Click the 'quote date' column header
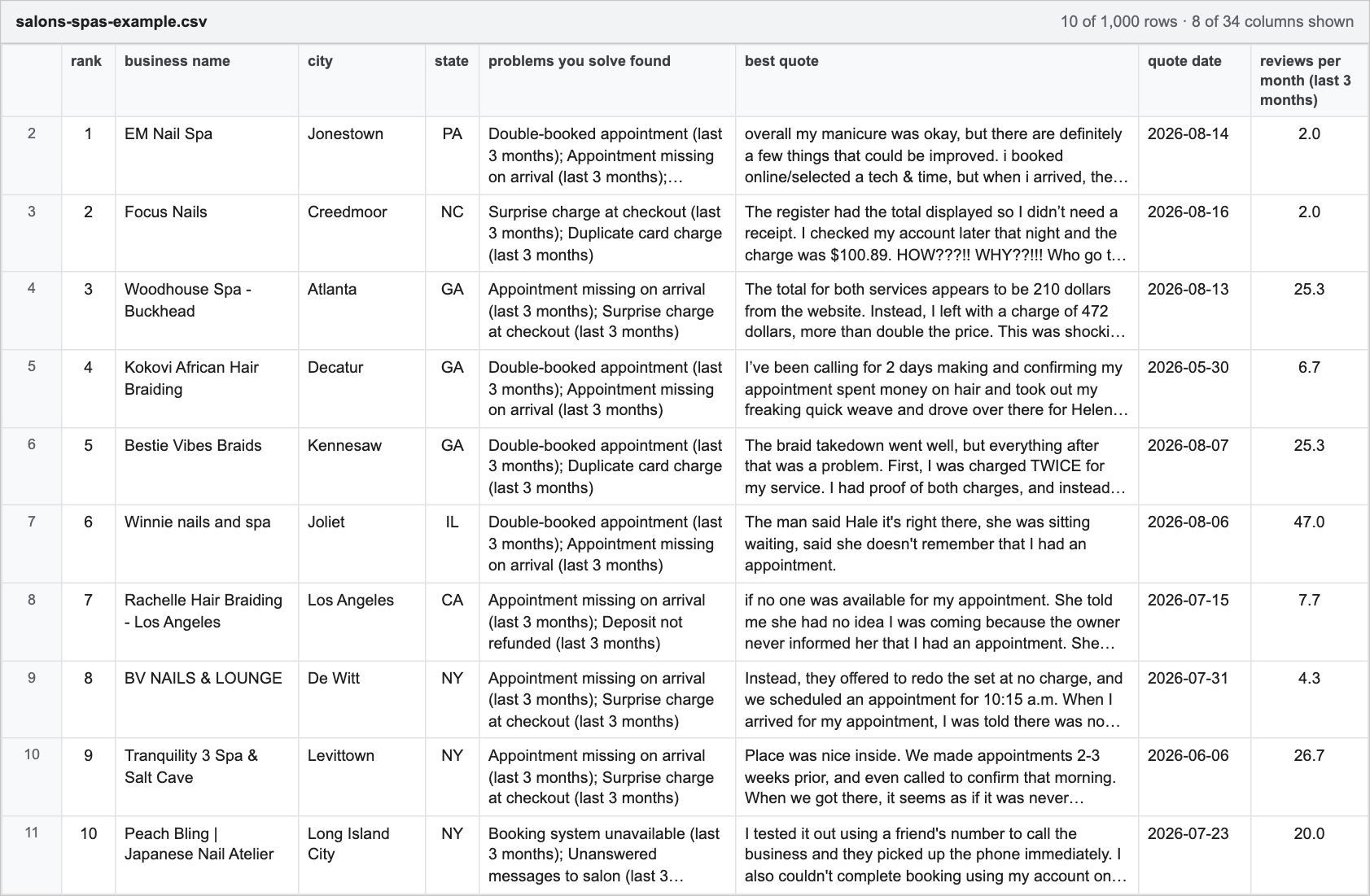Viewport: 1370px width, 896px height. (1194, 80)
